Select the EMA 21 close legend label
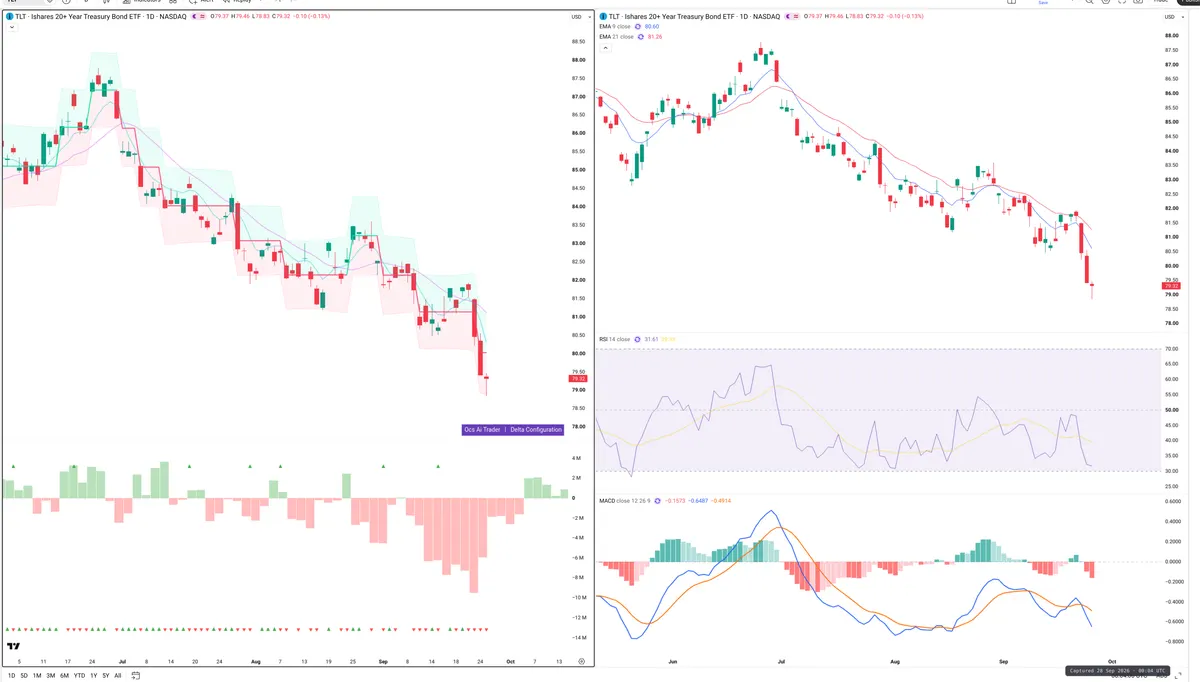The image size is (1200, 682). [616, 37]
